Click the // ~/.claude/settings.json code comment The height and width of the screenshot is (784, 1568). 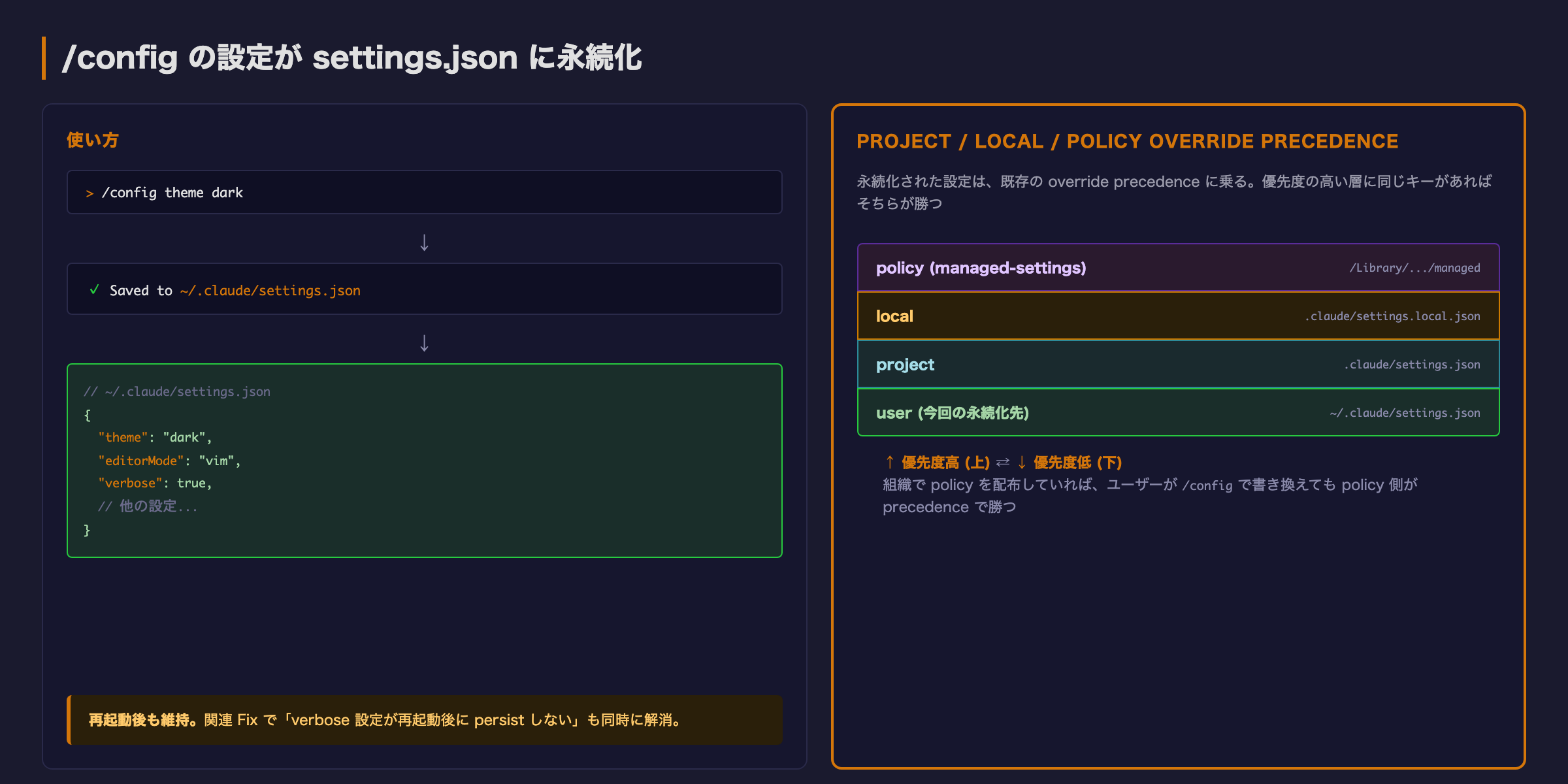(x=177, y=391)
